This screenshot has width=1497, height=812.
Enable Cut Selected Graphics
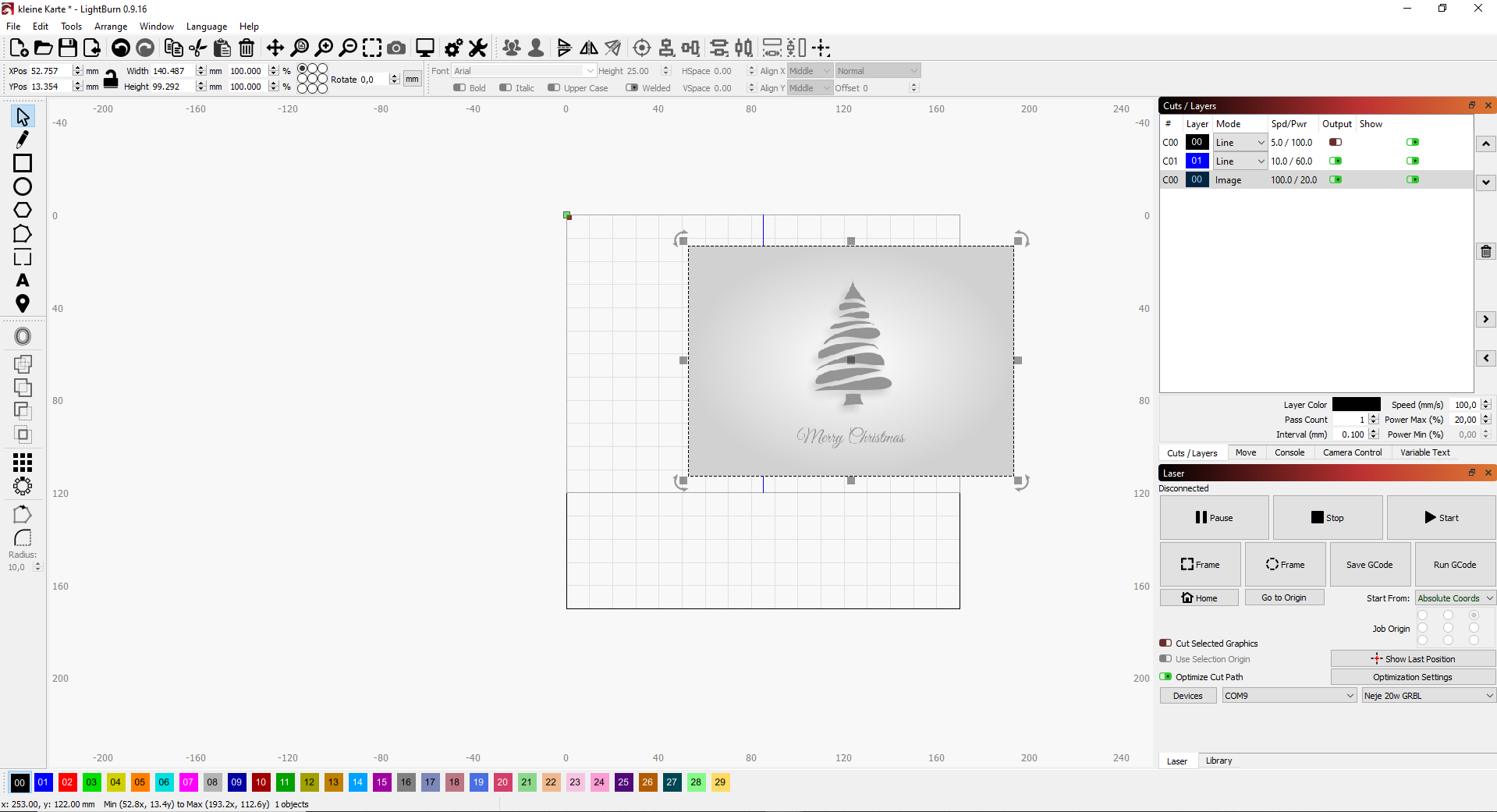click(1166, 644)
